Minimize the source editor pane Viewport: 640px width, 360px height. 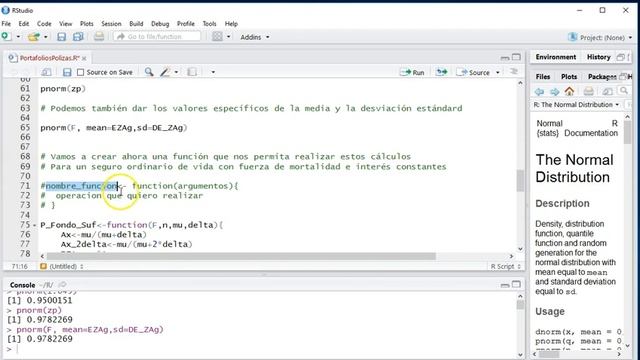pyautogui.click(x=505, y=58)
